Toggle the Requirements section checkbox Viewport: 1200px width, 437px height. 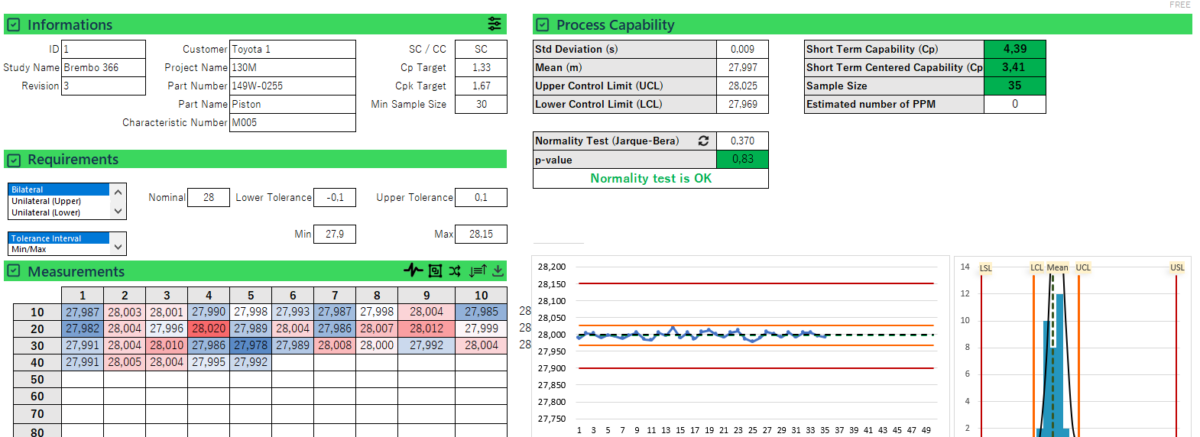pos(15,160)
